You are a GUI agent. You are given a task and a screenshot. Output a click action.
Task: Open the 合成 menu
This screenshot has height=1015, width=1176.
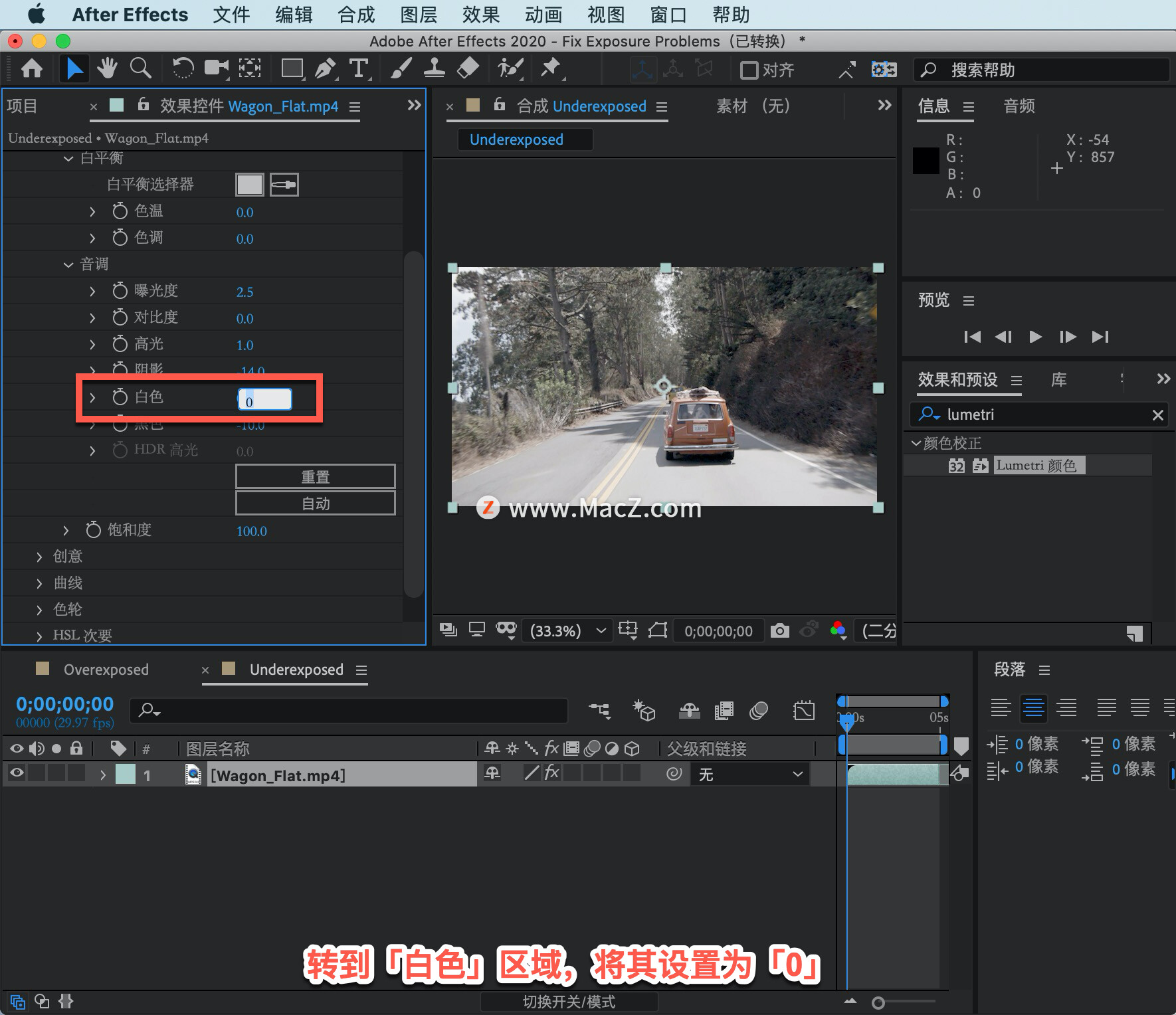(356, 15)
